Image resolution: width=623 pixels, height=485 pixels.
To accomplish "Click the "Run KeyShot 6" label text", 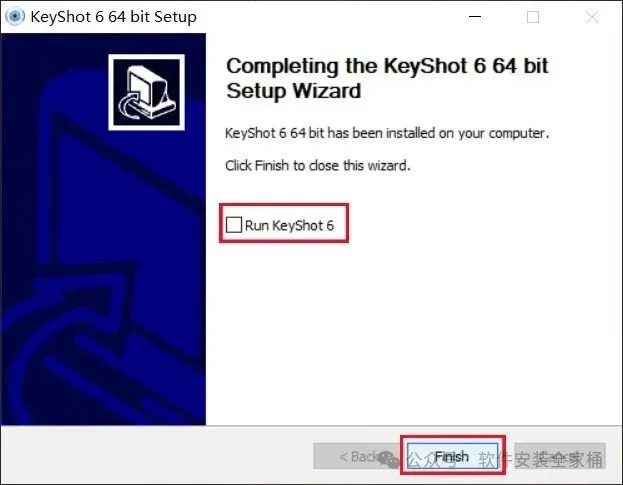I will coord(289,225).
